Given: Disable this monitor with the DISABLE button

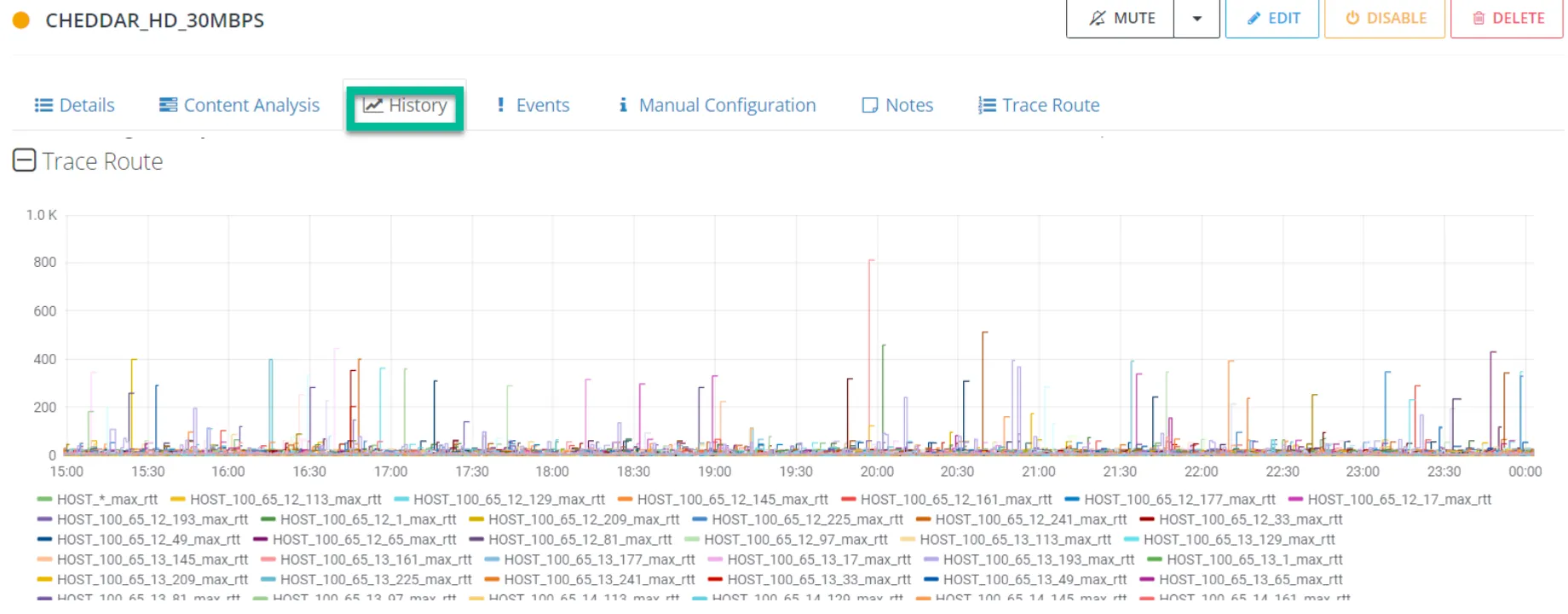Looking at the screenshot, I should [1385, 18].
